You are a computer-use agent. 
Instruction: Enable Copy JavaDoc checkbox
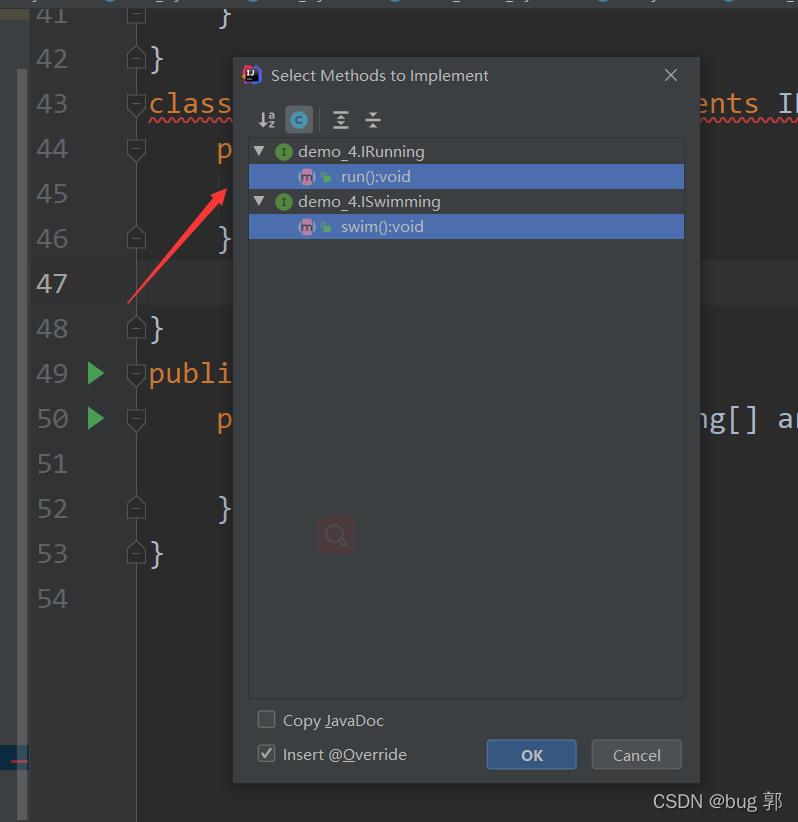[266, 719]
